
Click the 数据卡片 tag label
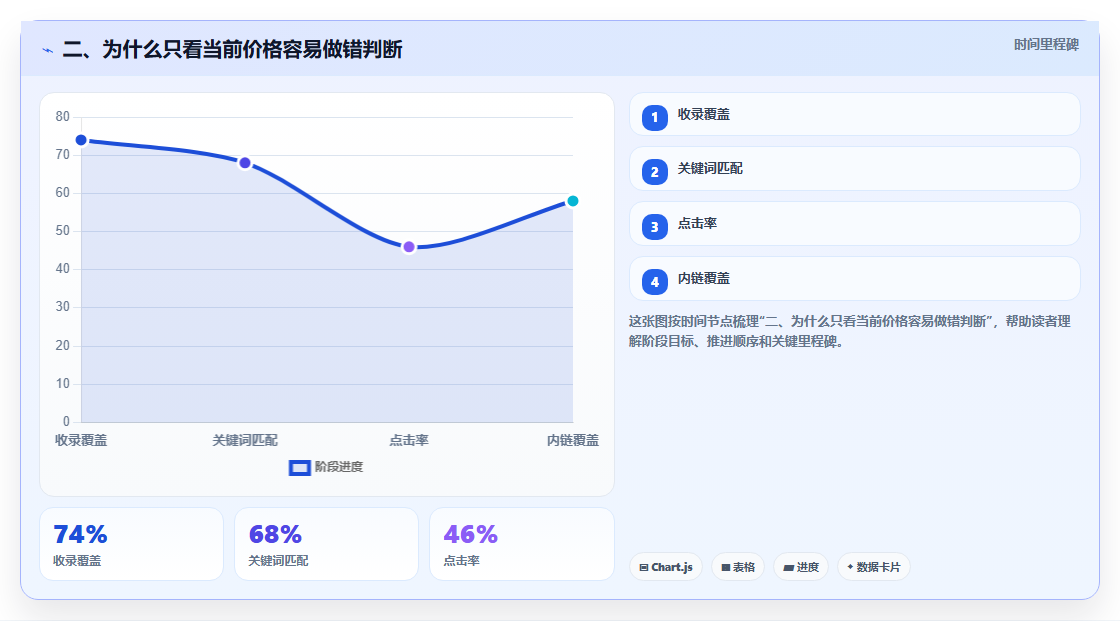point(879,567)
